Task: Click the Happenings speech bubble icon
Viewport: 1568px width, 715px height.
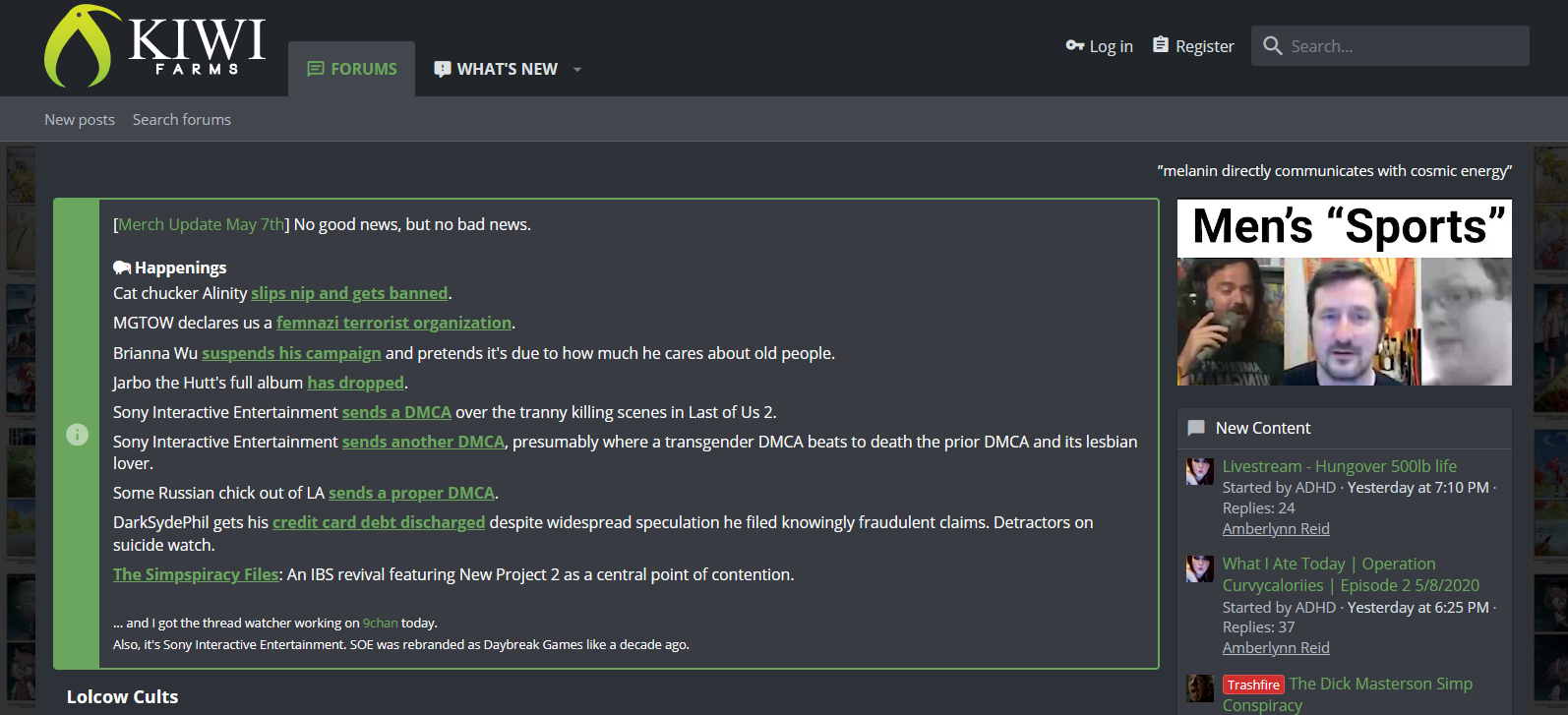Action: (122, 268)
